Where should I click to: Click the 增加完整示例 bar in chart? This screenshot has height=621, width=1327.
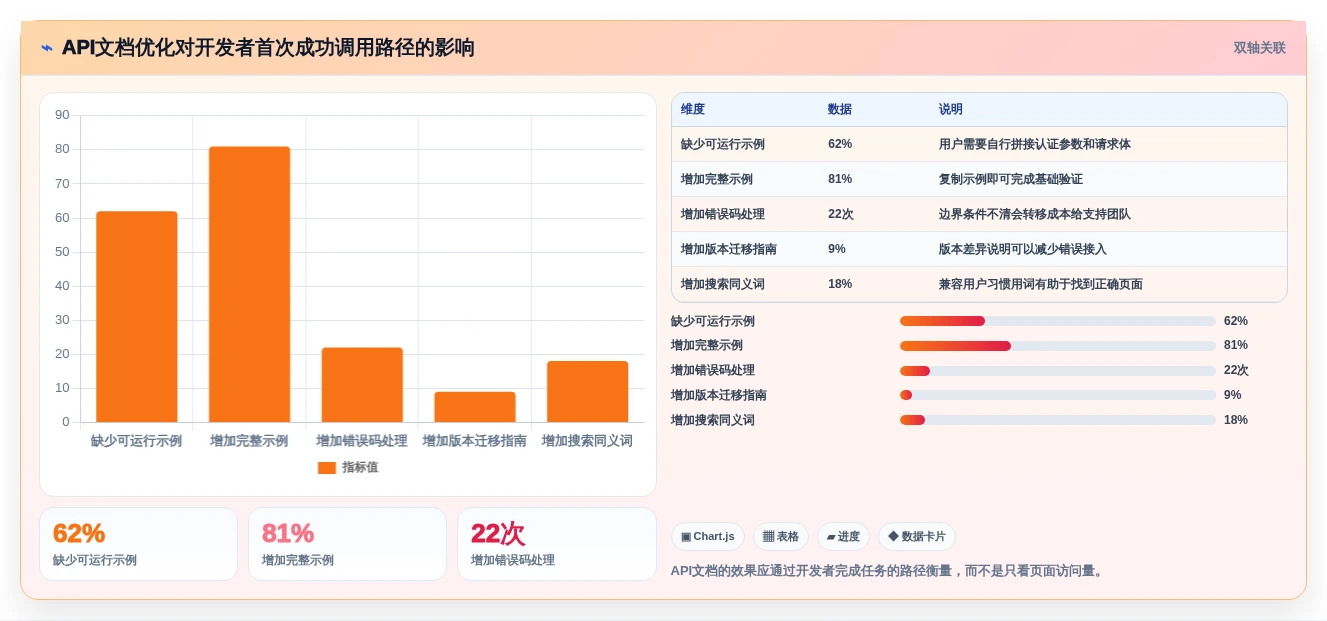coord(249,284)
